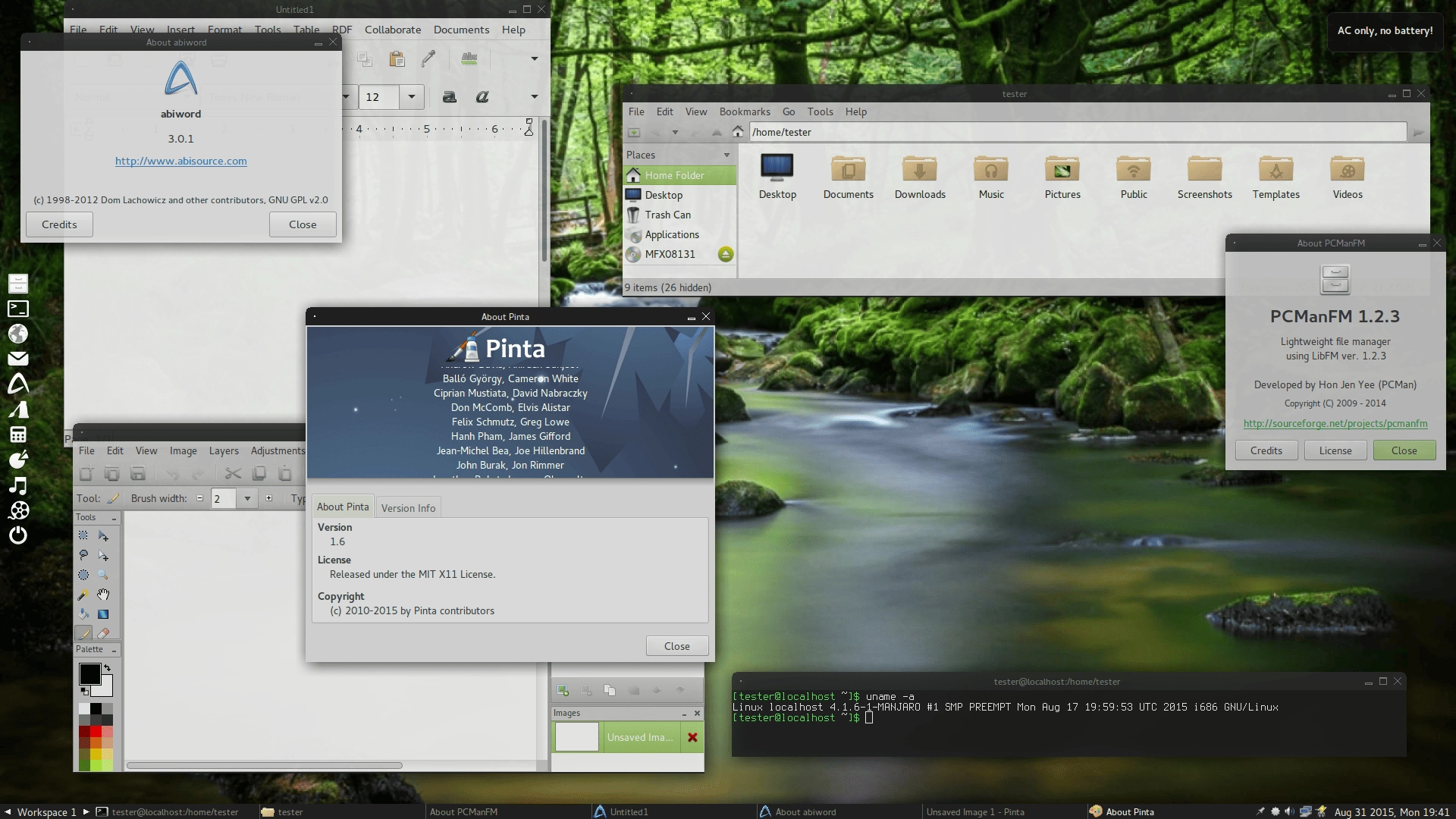This screenshot has width=1456, height=819.
Task: Select the About Pinta tab
Action: click(x=343, y=507)
